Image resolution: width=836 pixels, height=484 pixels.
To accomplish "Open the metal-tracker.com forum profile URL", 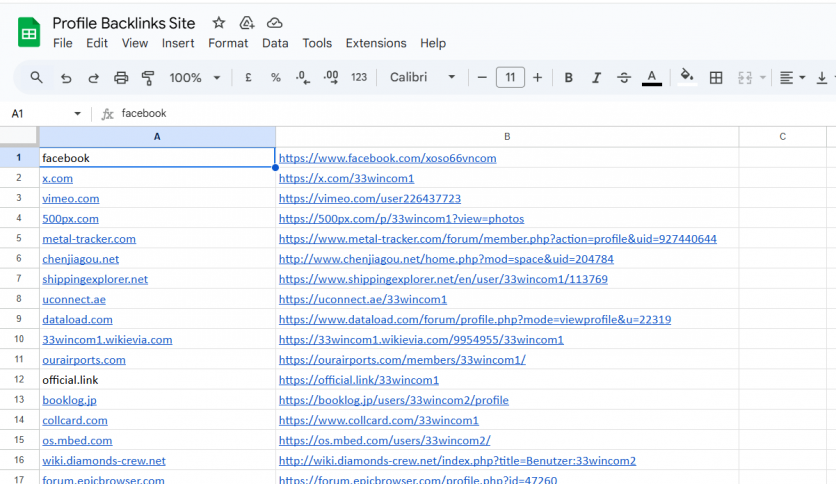I will coord(497,239).
